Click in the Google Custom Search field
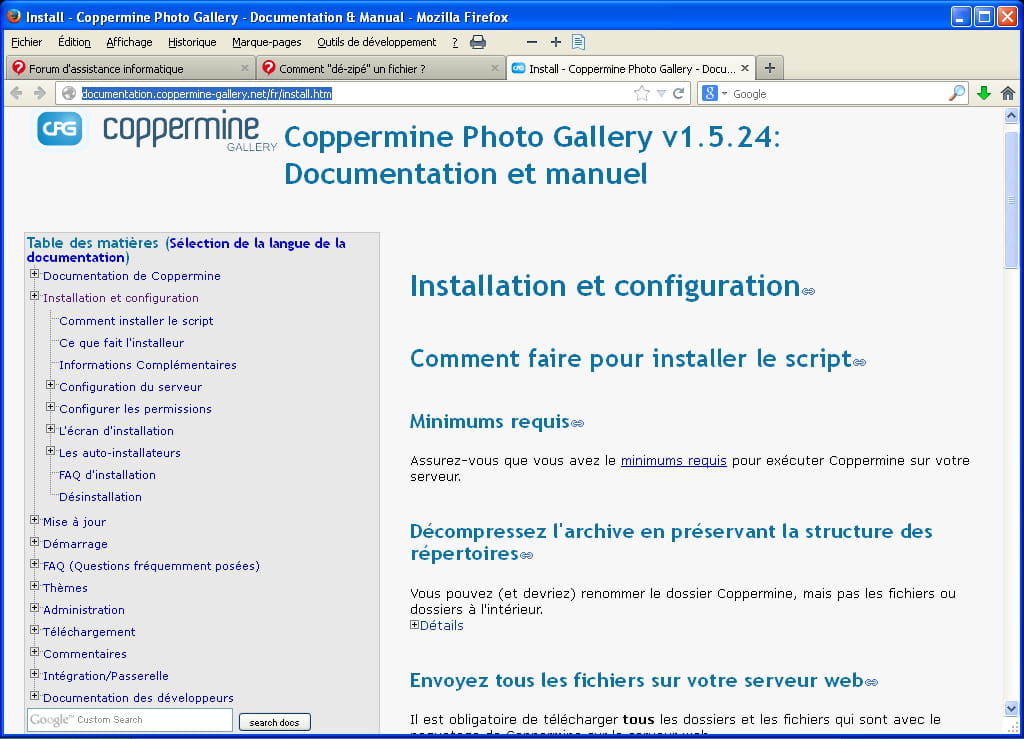Screen dimensions: 1024x739 click(x=130, y=719)
